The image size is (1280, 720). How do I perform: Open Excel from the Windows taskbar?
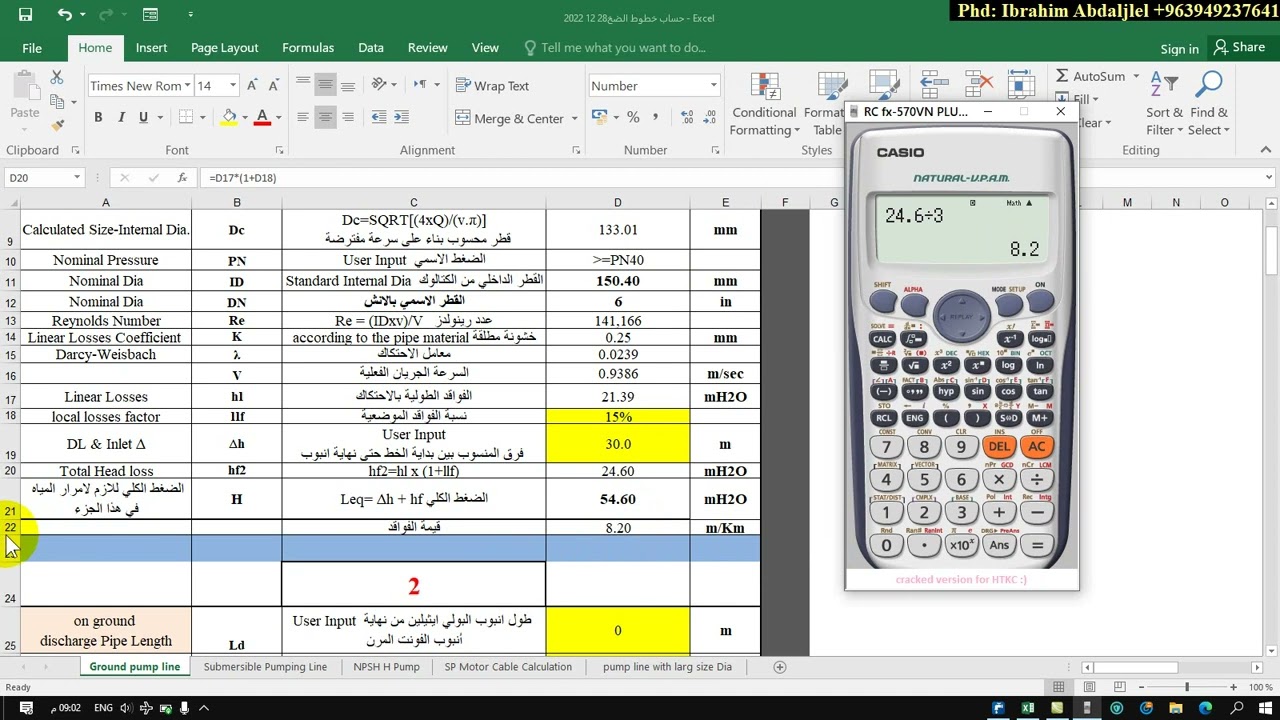coord(1028,708)
